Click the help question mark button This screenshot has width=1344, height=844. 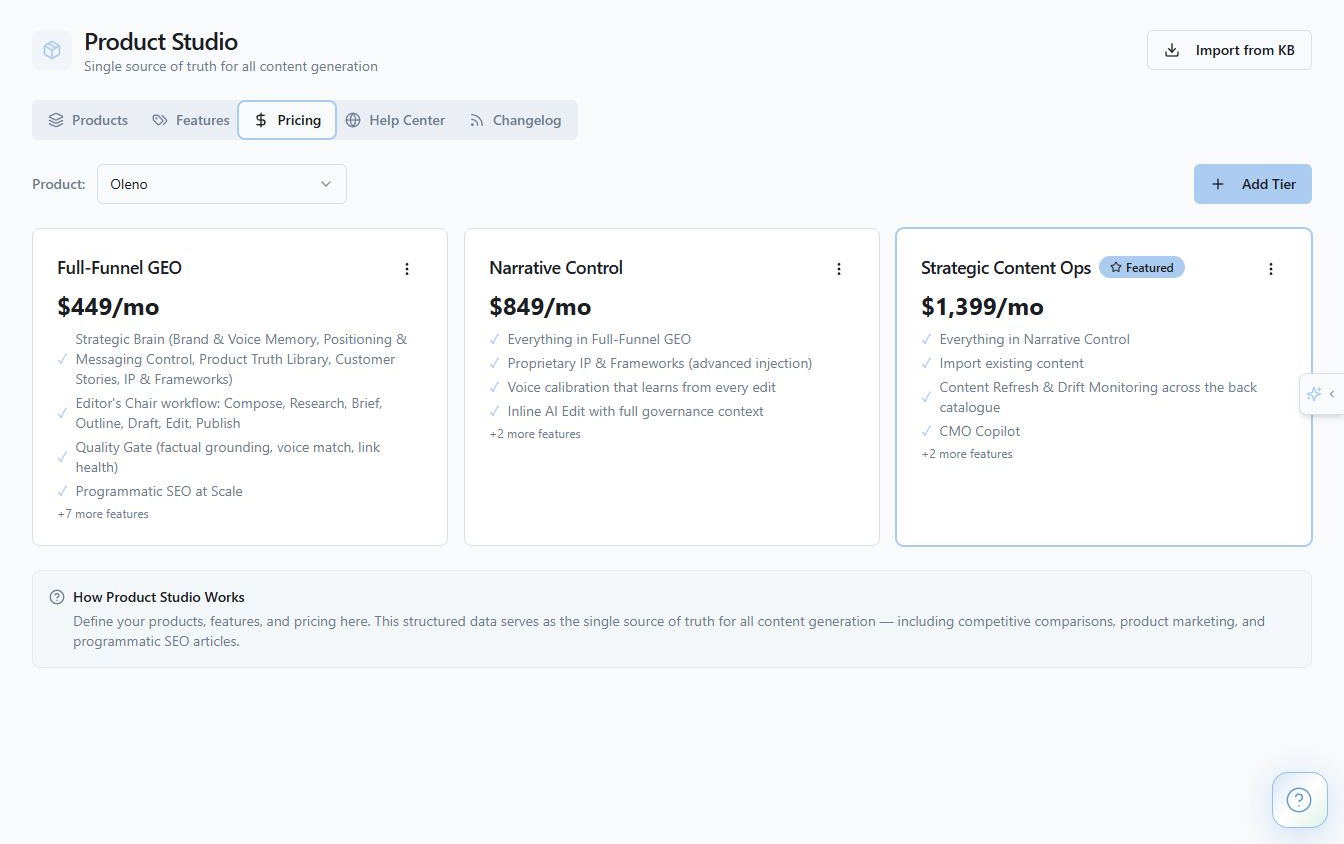pyautogui.click(x=1299, y=800)
